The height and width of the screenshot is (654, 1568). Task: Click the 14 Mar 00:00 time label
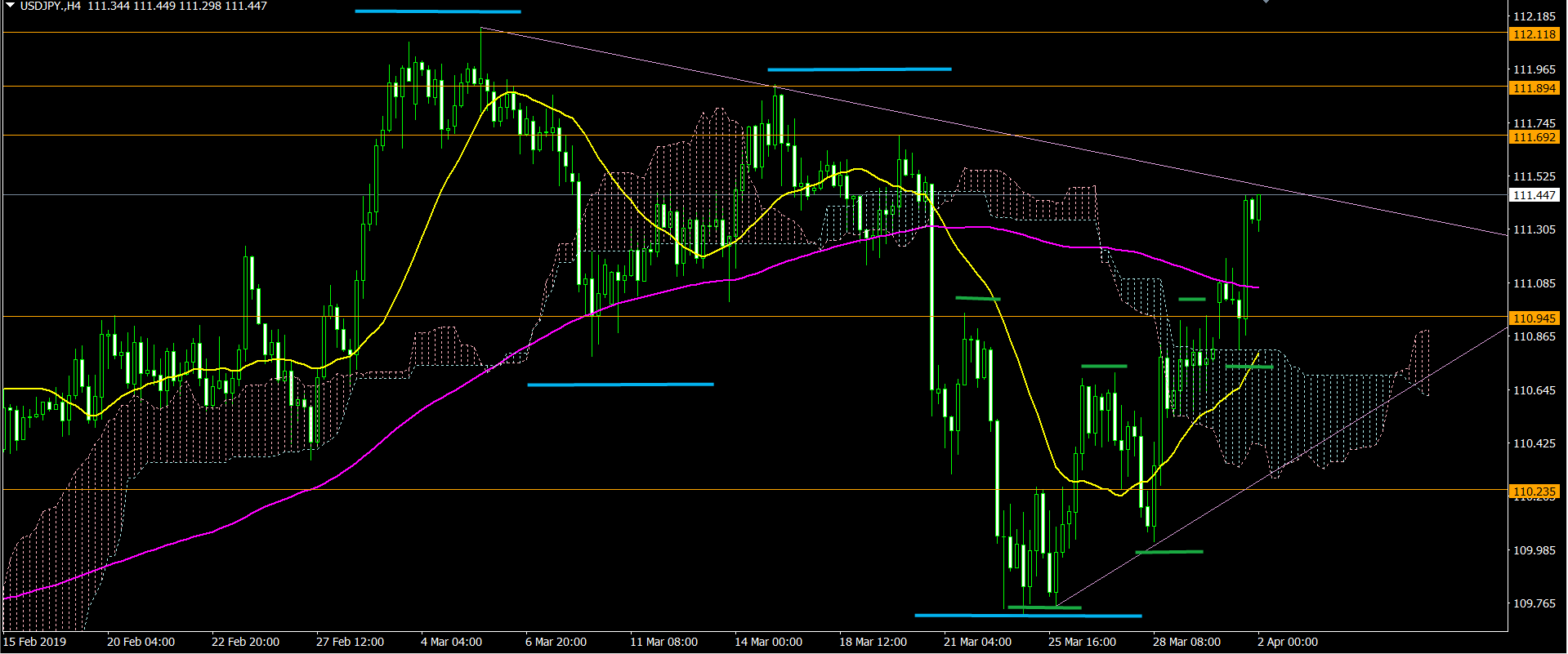point(768,642)
